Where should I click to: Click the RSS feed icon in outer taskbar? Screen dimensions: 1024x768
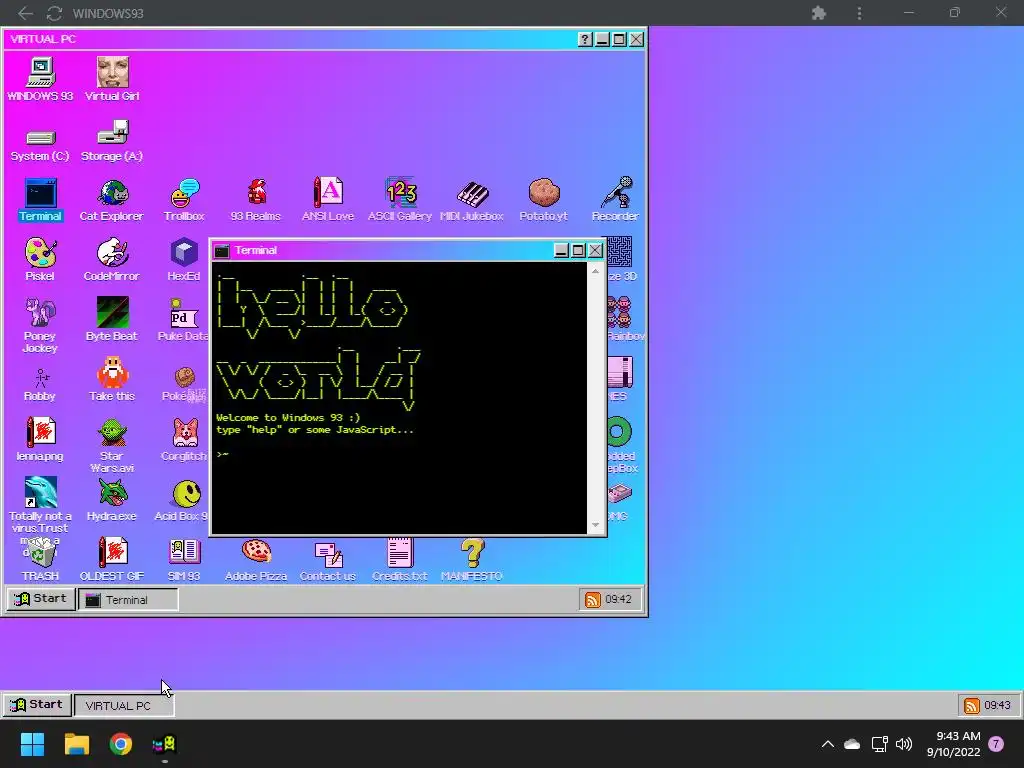click(x=971, y=705)
